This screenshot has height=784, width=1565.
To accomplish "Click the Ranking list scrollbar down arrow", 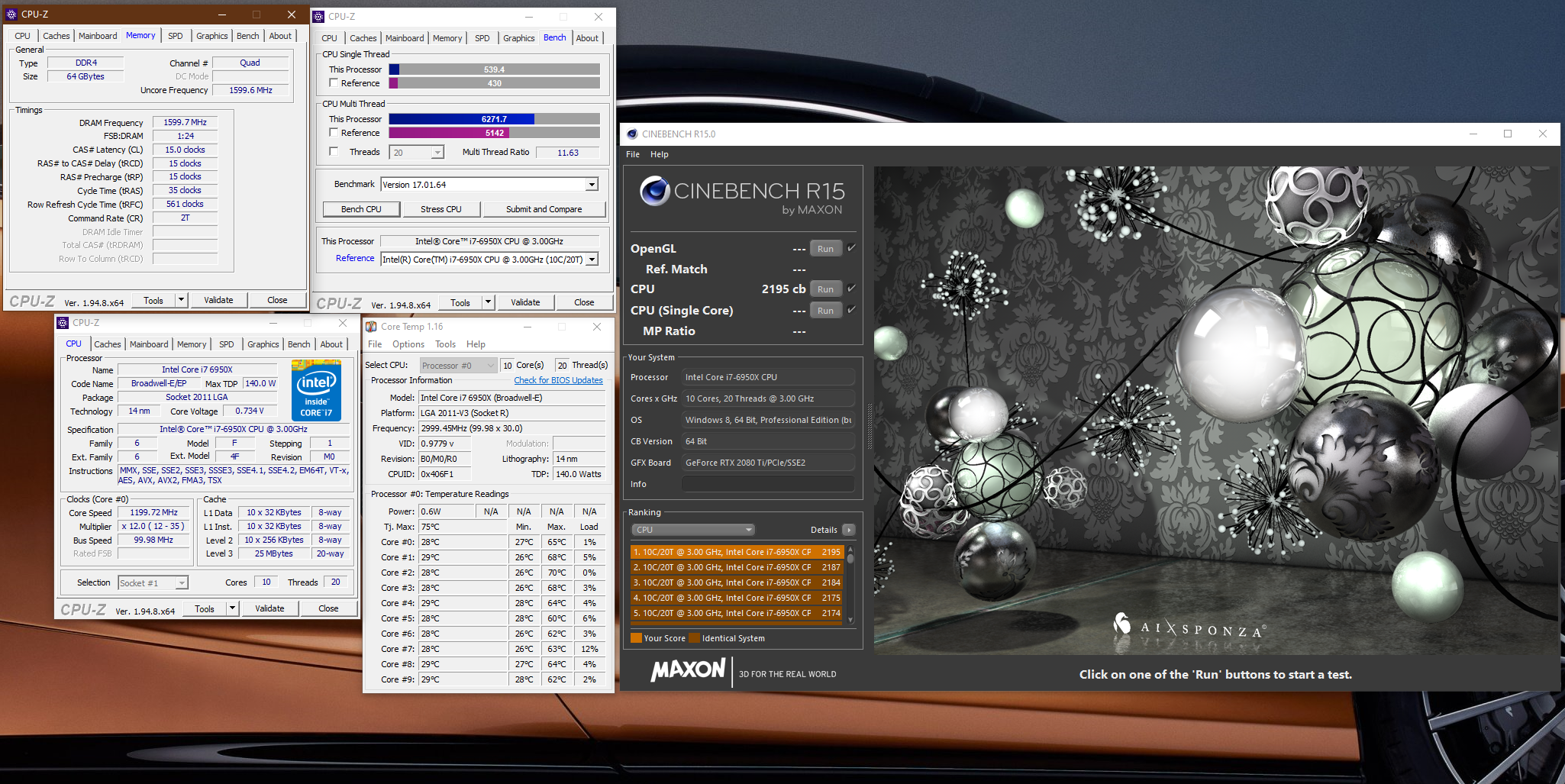I will click(x=850, y=621).
